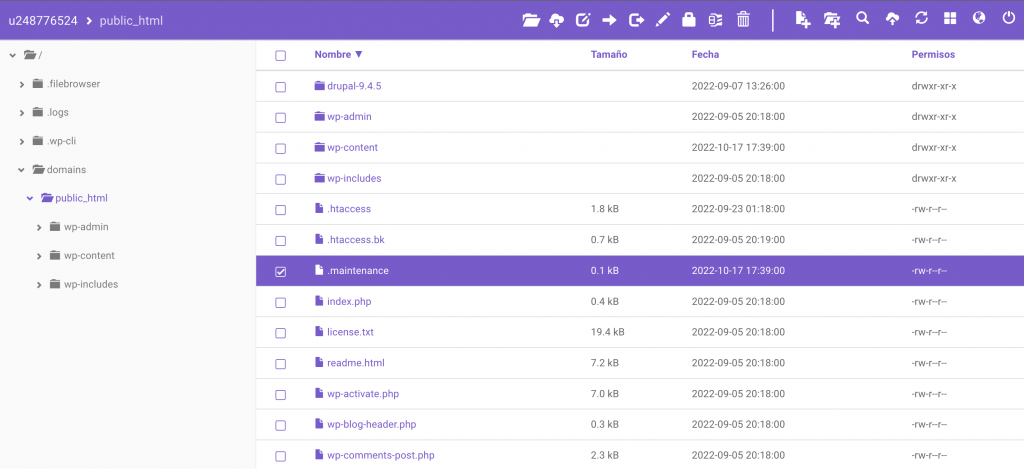Click the refresh arrows icon
The width and height of the screenshot is (1024, 469).
coord(922,19)
